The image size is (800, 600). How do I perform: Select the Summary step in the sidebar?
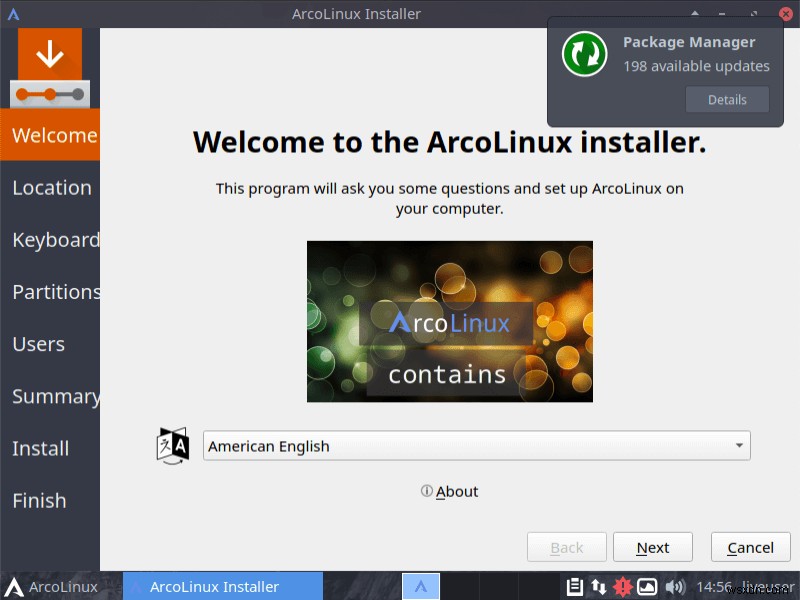pyautogui.click(x=55, y=396)
